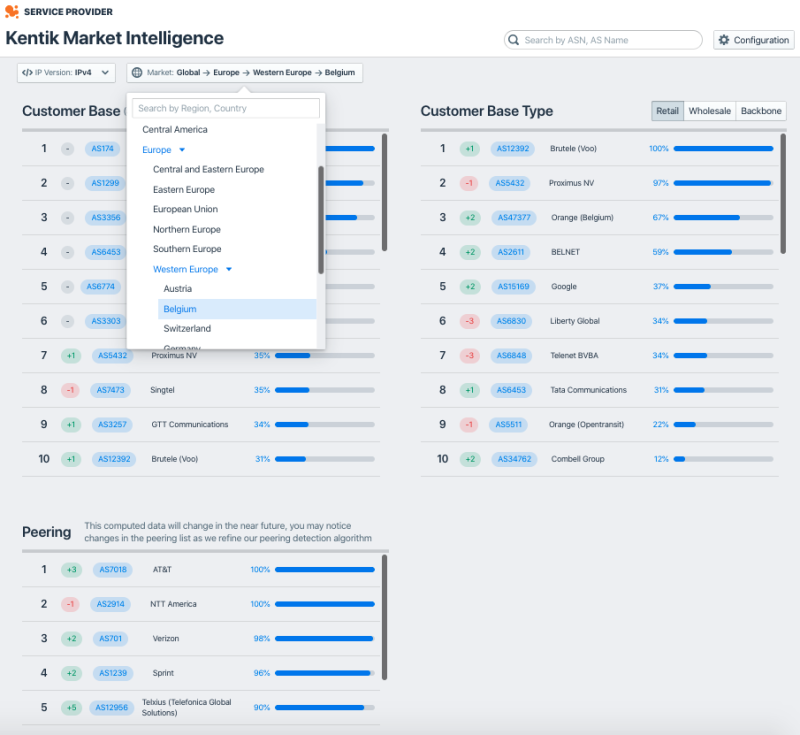Click the +1 rank badge for Tata Communications
The height and width of the screenshot is (735, 800).
[469, 390]
